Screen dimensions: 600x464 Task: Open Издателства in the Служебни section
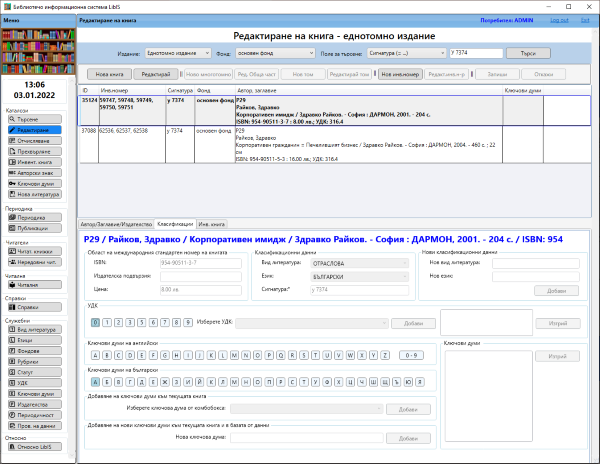pyautogui.click(x=33, y=405)
